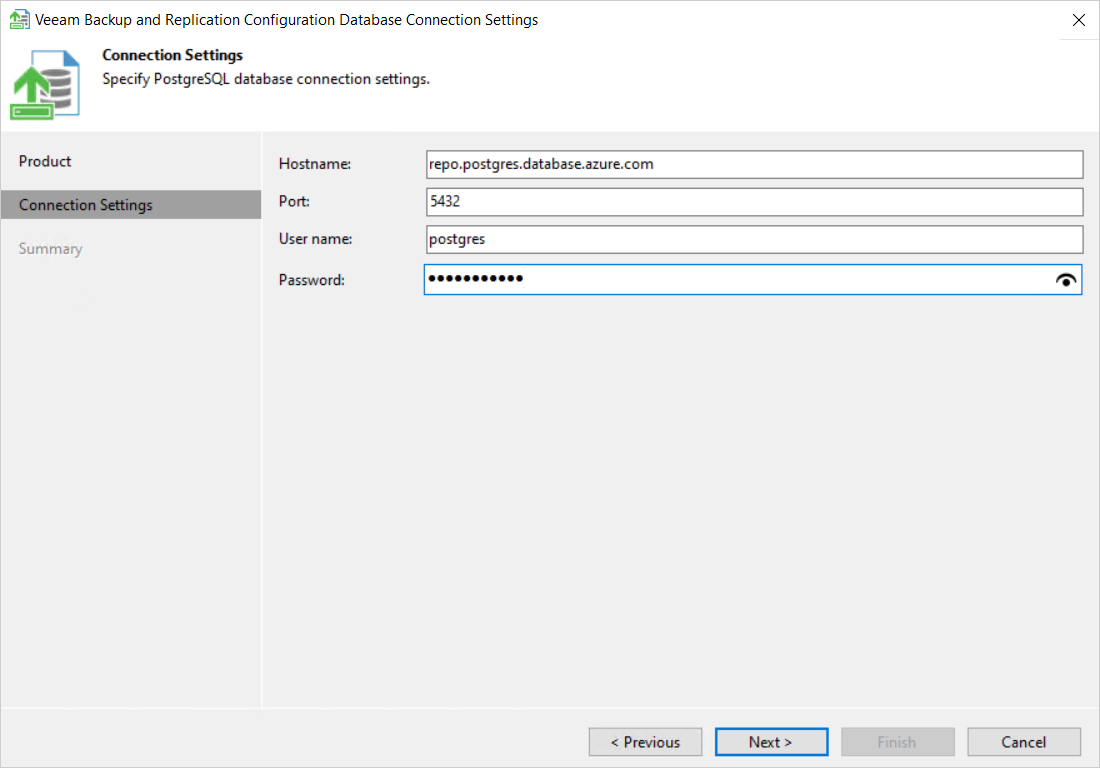Click the Veeam title bar application icon
Image resolution: width=1100 pixels, height=768 pixels.
click(18, 20)
